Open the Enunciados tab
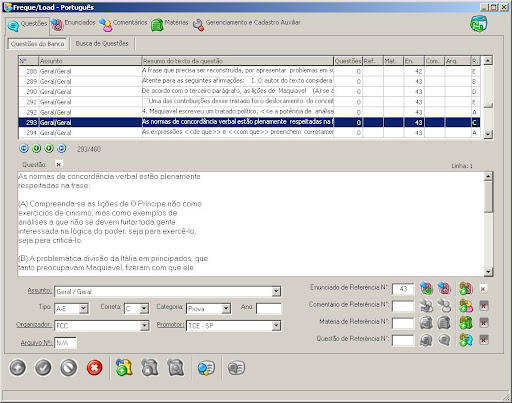This screenshot has height=403, width=512. pos(73,24)
